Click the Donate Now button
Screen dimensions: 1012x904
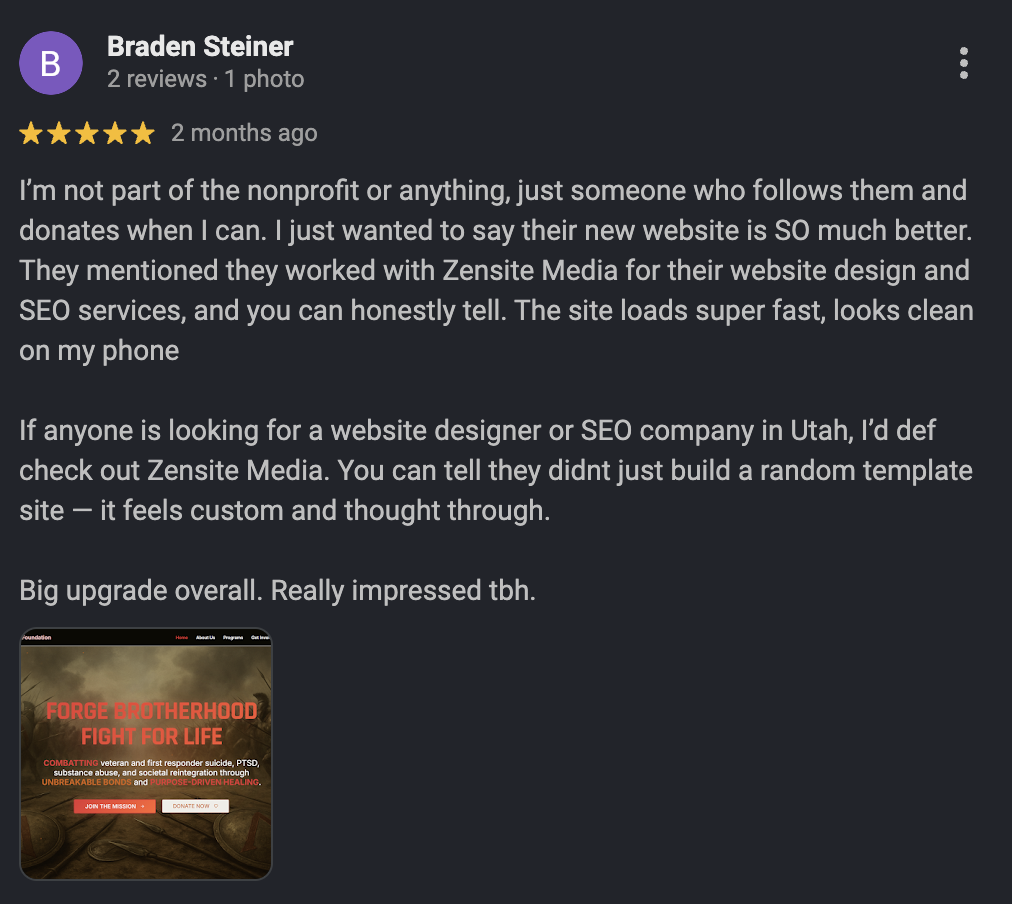(x=195, y=805)
